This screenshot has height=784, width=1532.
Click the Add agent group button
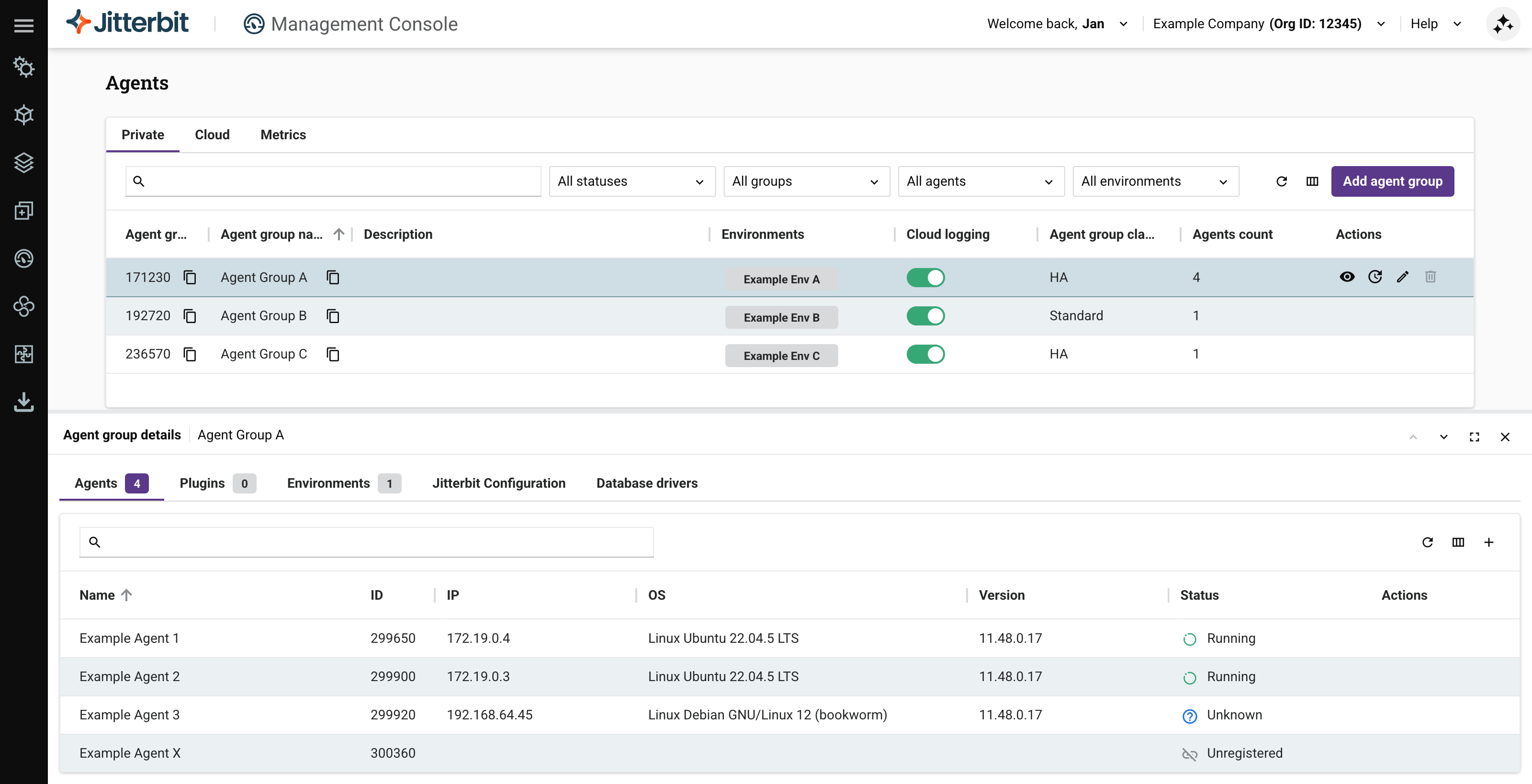click(1392, 181)
